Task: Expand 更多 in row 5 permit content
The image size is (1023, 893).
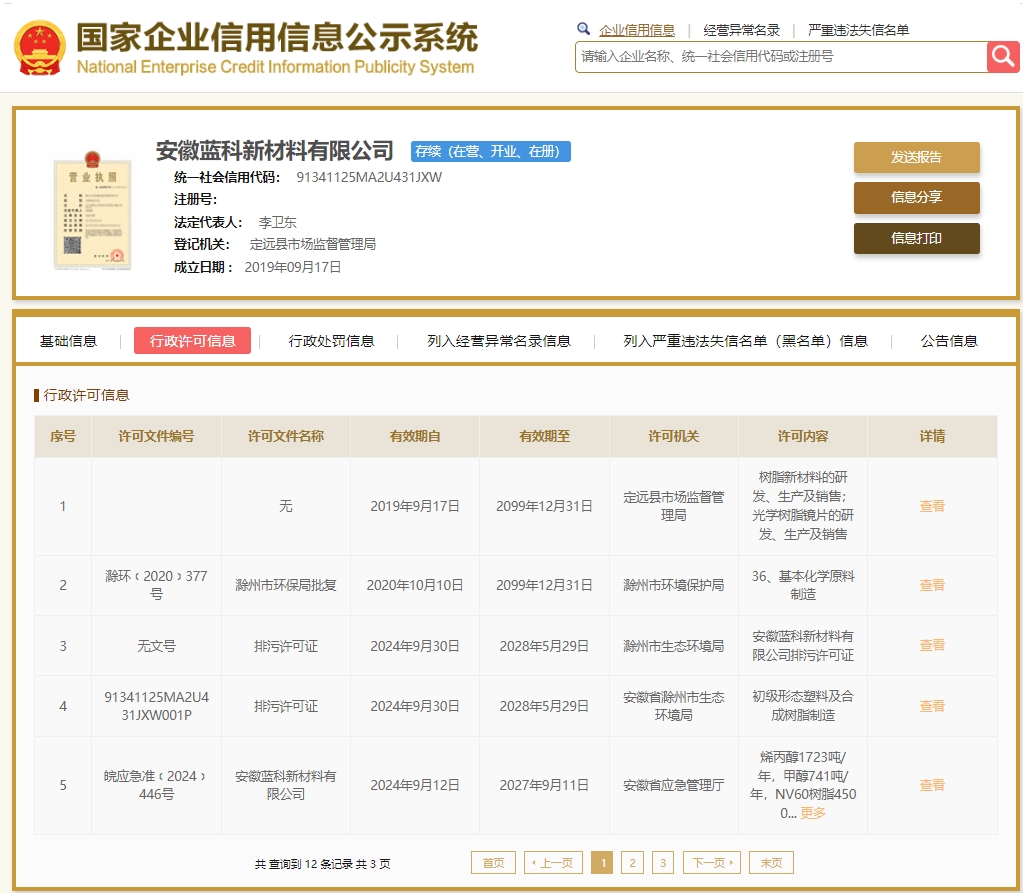Action: point(813,813)
